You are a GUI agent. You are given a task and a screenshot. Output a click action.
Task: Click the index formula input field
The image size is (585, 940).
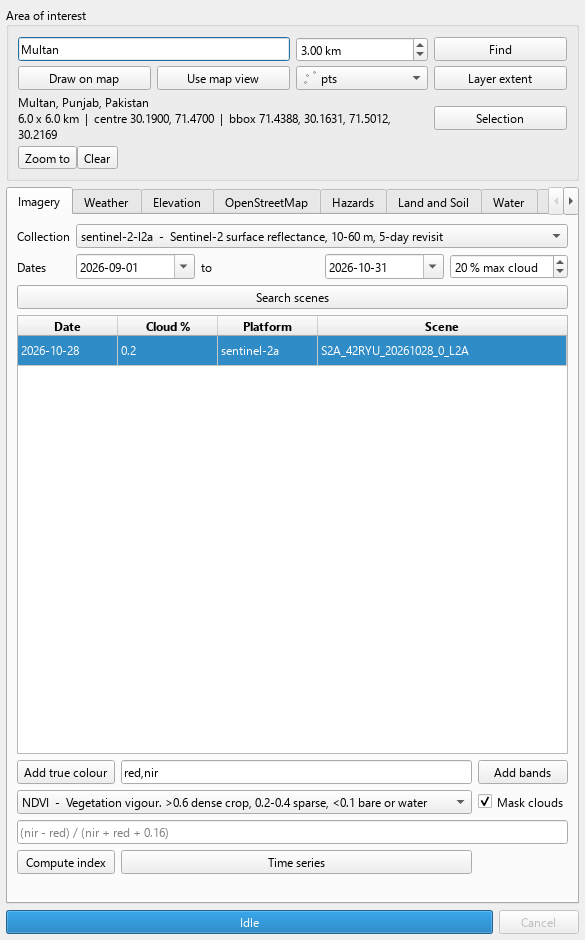(292, 833)
